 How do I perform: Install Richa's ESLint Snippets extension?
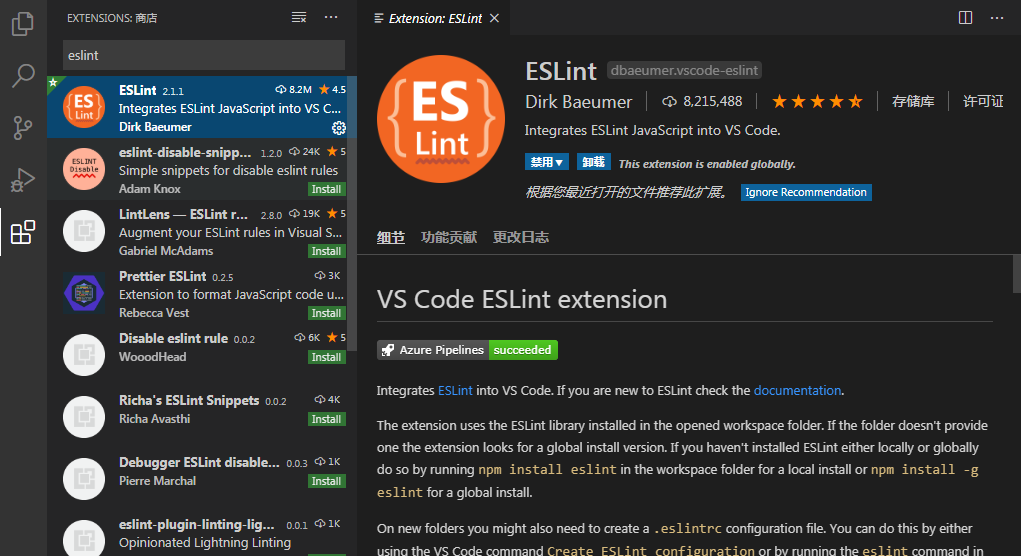point(326,419)
